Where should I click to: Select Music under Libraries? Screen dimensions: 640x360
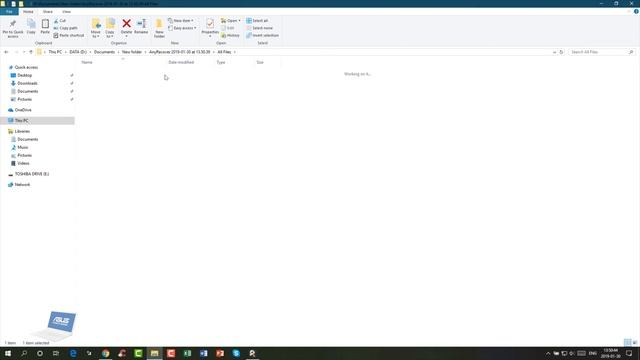pos(22,147)
